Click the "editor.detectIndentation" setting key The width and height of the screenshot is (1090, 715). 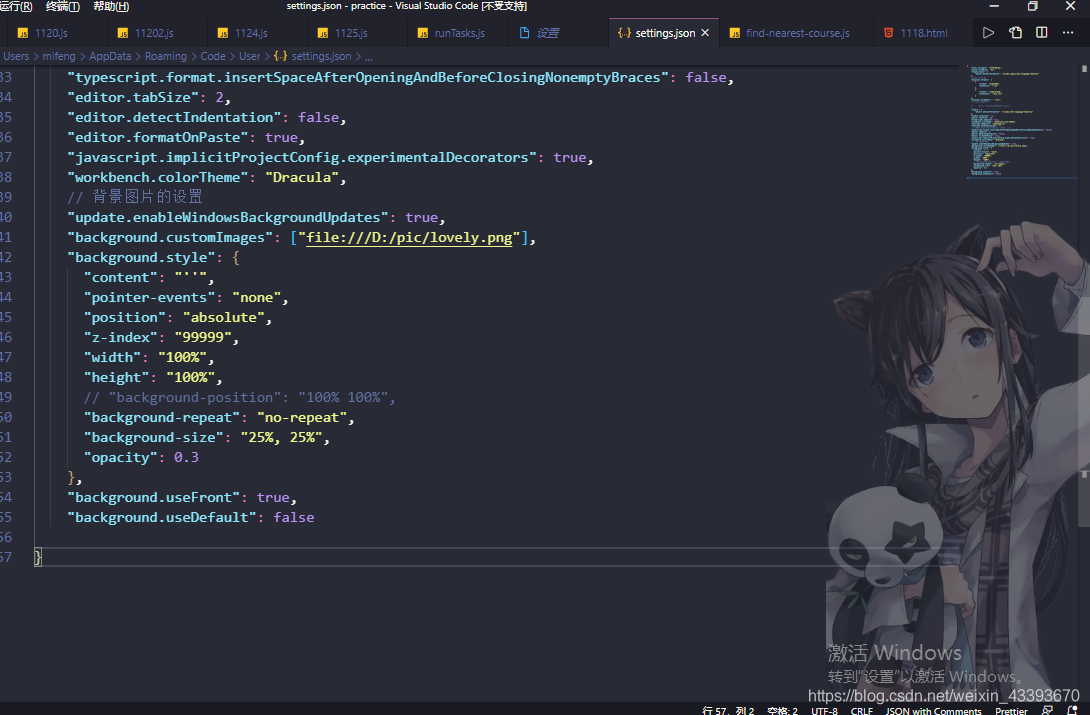174,117
